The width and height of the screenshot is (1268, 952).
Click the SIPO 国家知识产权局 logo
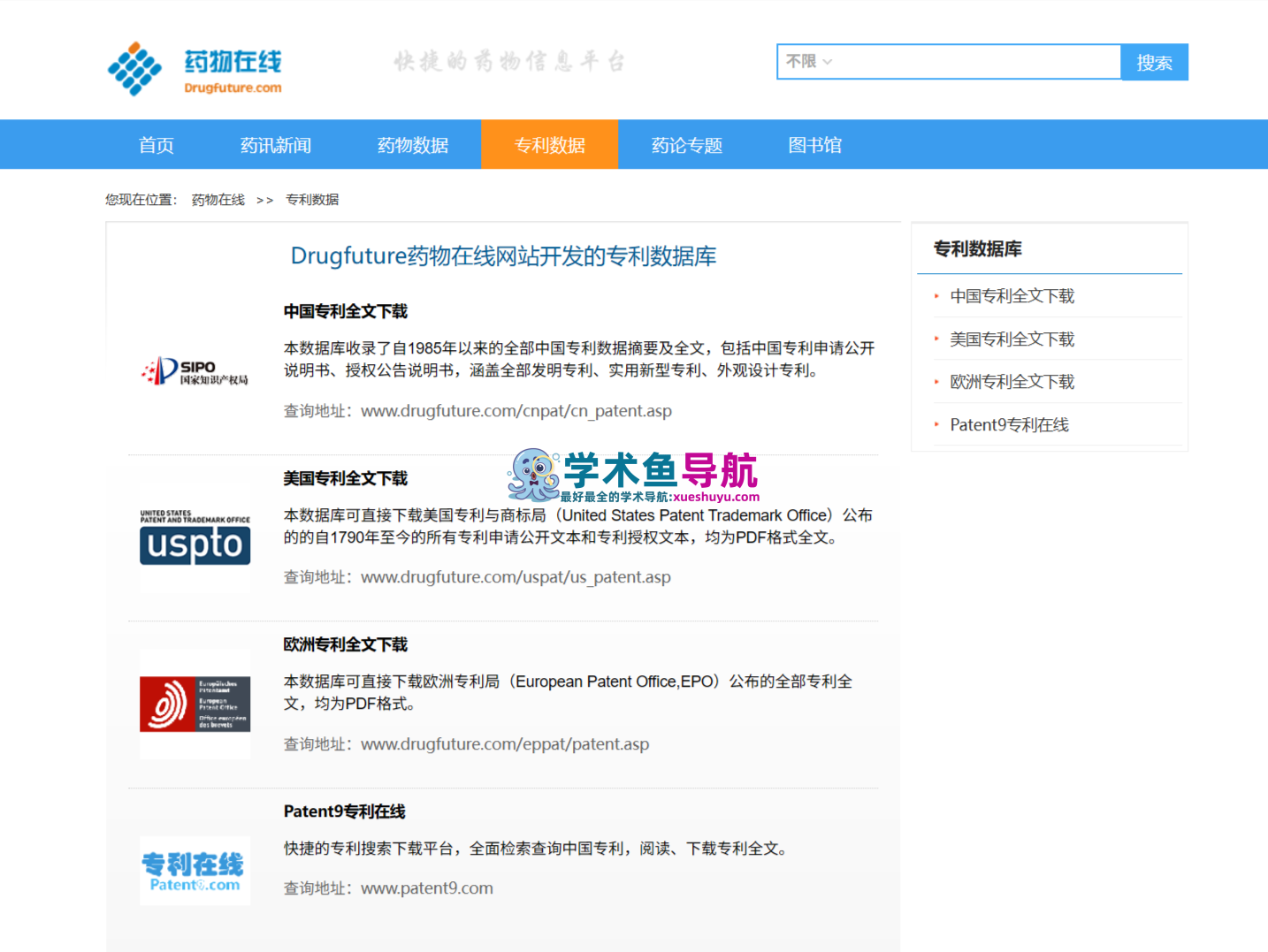tap(195, 371)
